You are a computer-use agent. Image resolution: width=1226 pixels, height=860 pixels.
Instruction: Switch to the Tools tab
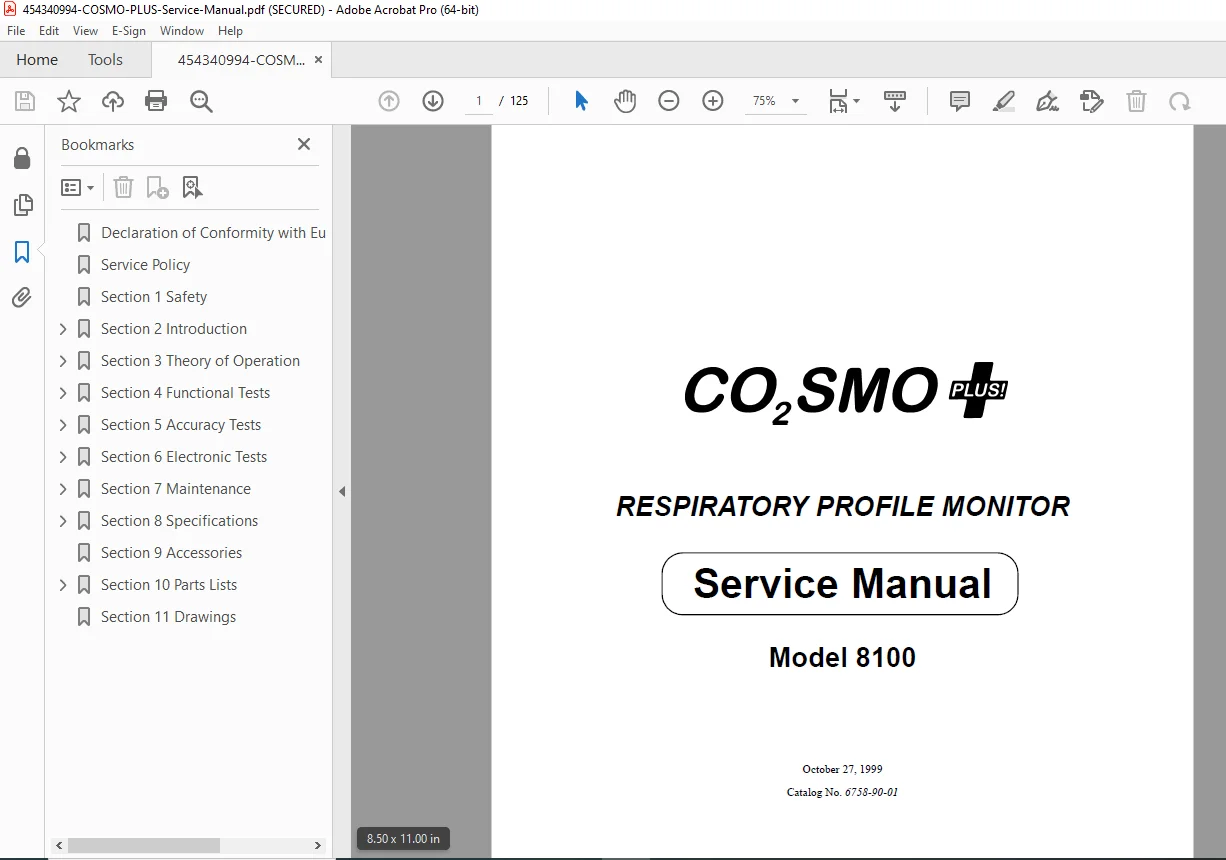[x=105, y=60]
